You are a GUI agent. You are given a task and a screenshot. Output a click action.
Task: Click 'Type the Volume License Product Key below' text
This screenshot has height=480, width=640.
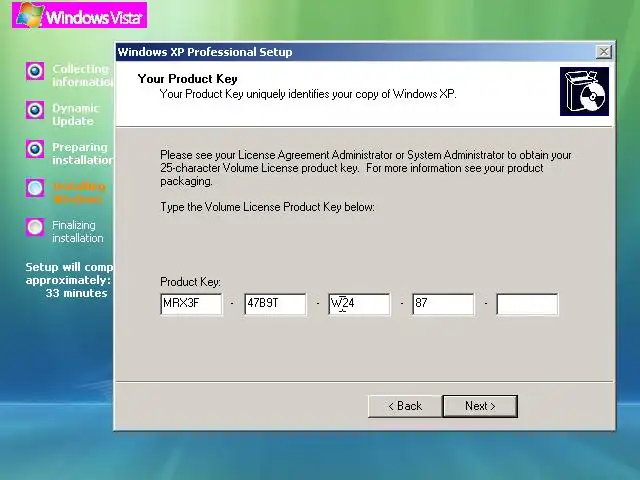(x=267, y=207)
